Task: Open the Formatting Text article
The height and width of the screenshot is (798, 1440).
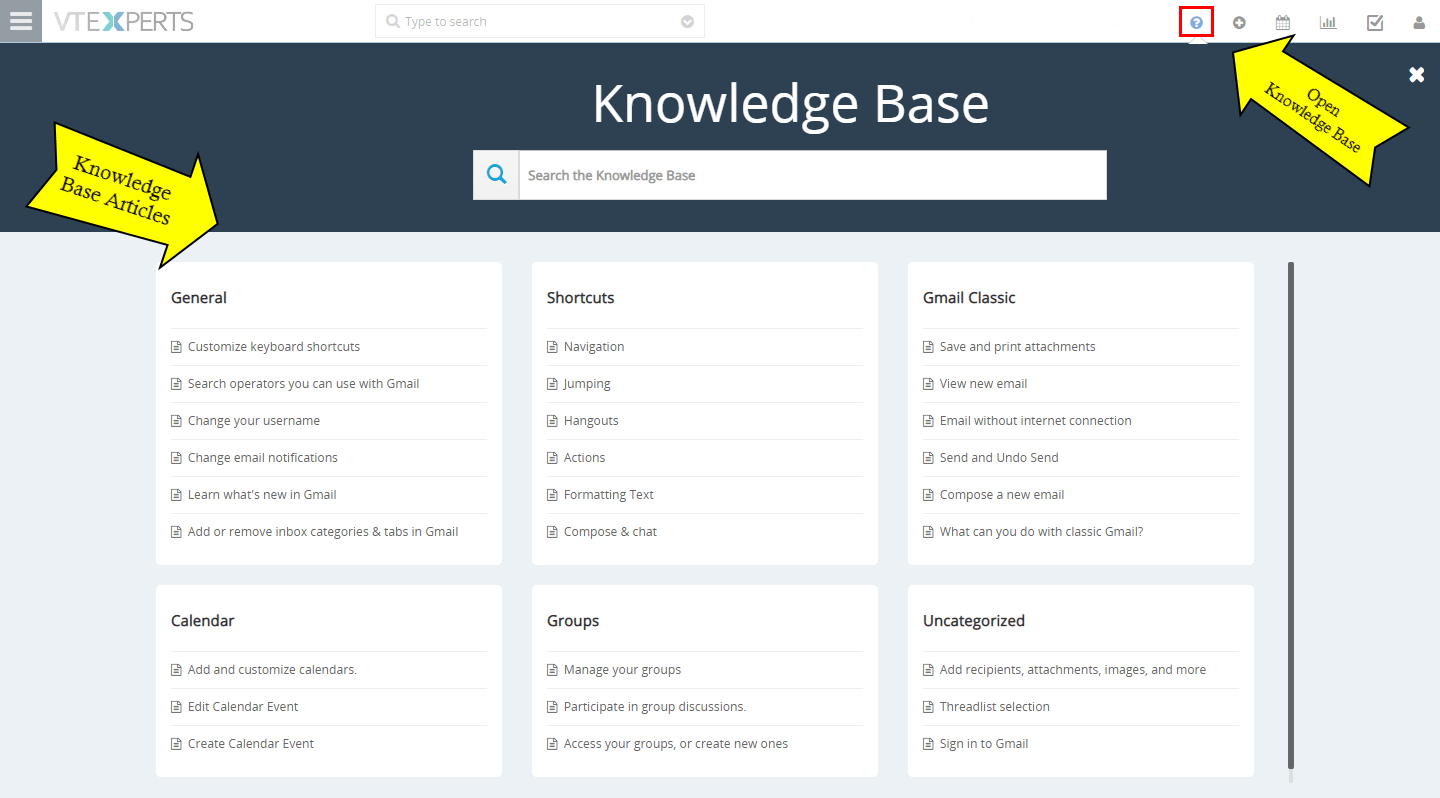Action: (608, 494)
